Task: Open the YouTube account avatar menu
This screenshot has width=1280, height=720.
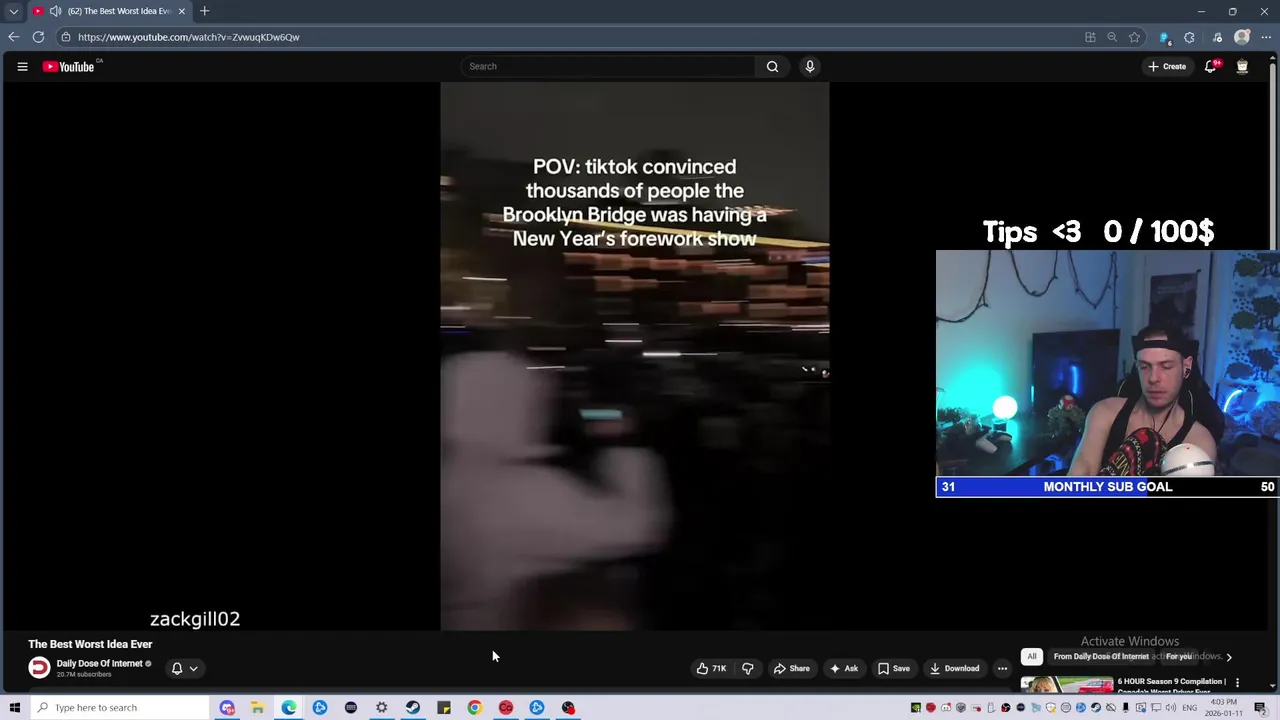Action: tap(1242, 67)
